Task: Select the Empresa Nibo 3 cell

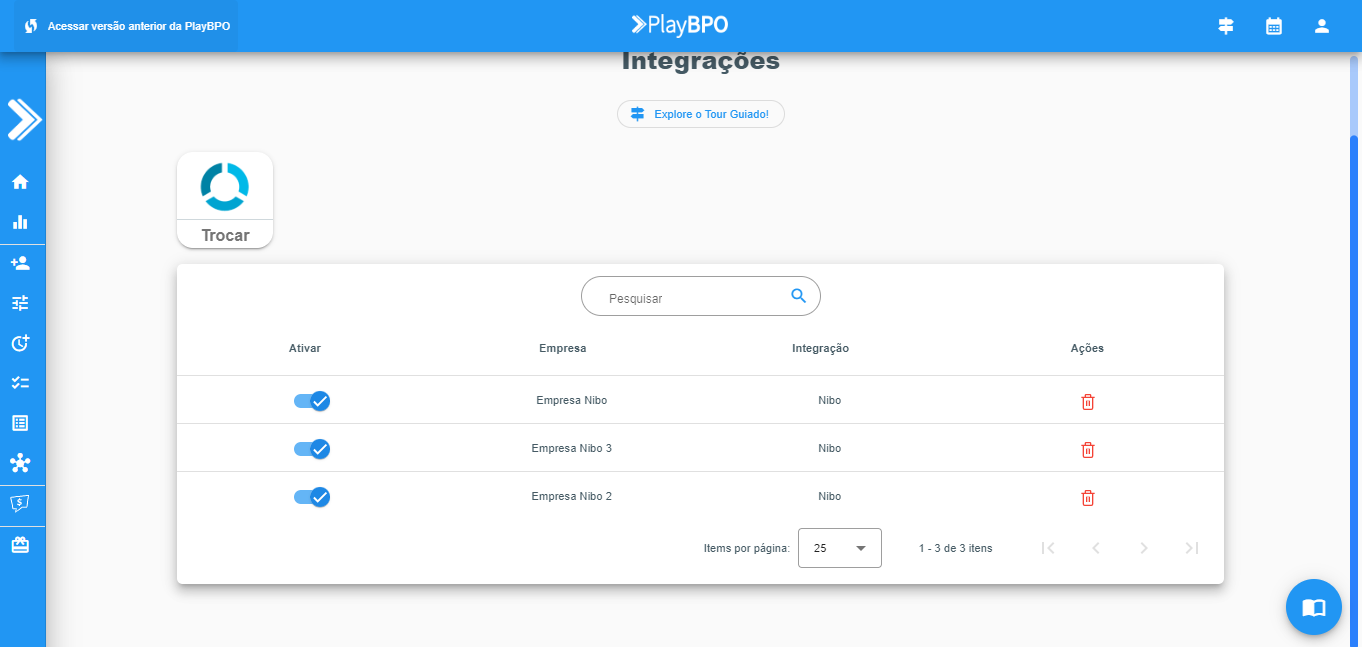Action: [572, 448]
